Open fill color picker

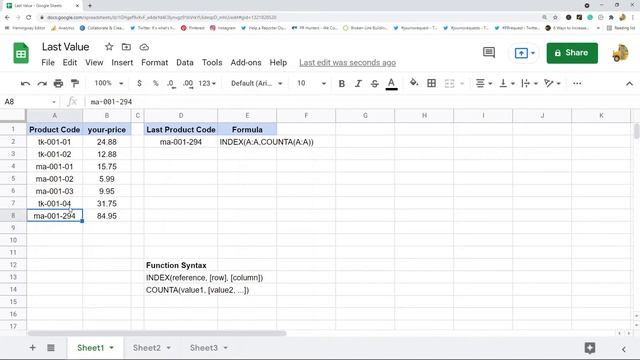click(x=414, y=83)
